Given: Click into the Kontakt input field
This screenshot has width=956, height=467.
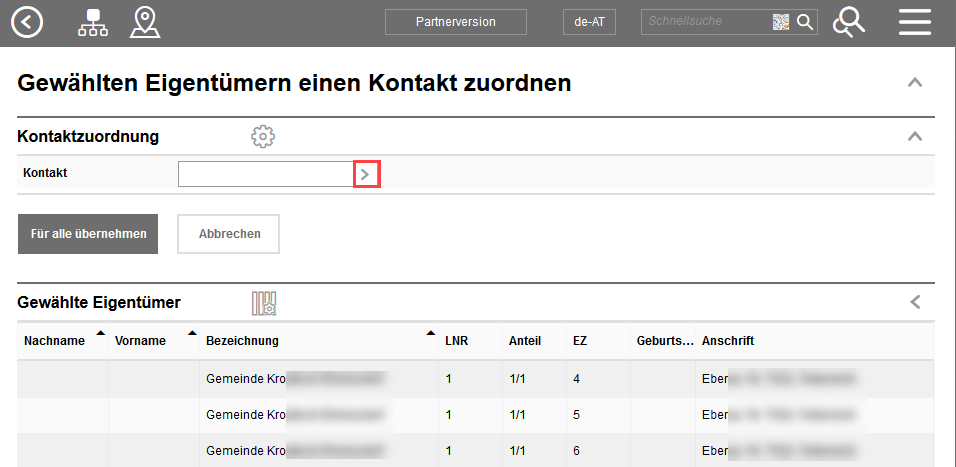Looking at the screenshot, I should [x=266, y=174].
